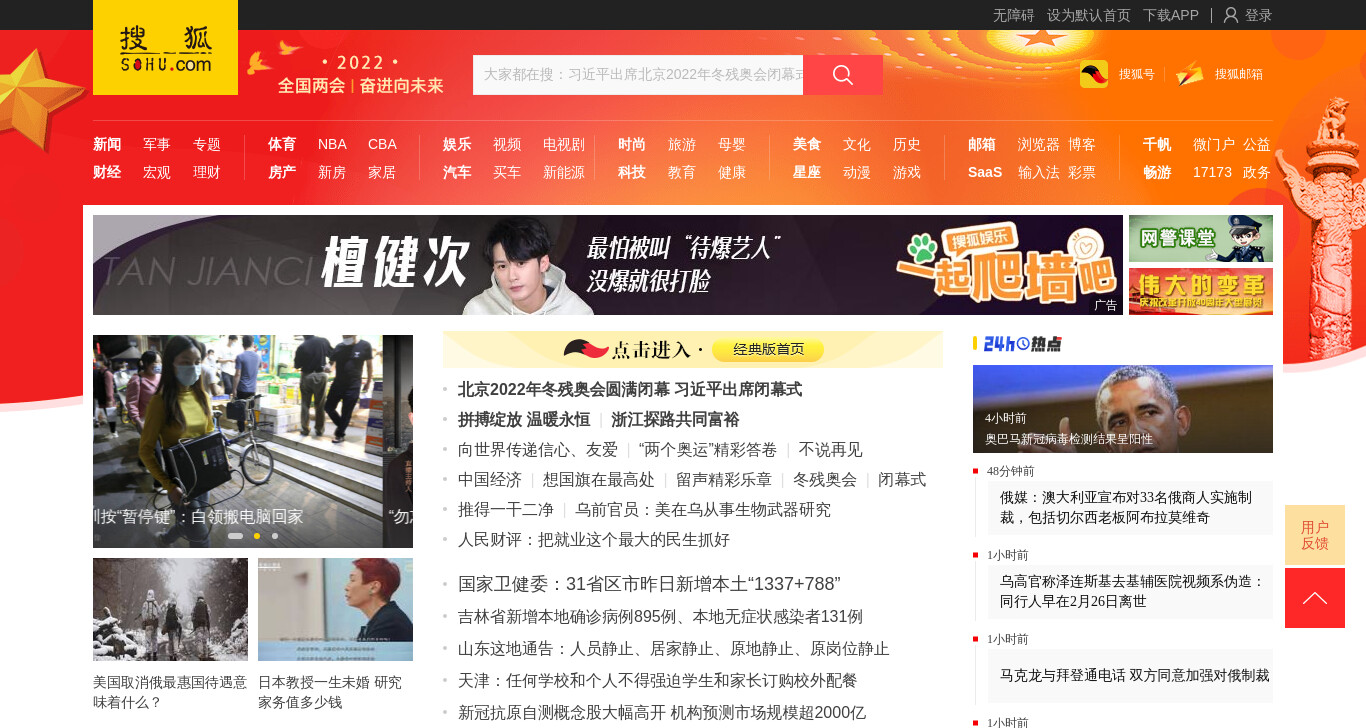Open 拼搏绽放 温暖永恒 headline
Screen dimensions: 1366x728
click(x=524, y=419)
